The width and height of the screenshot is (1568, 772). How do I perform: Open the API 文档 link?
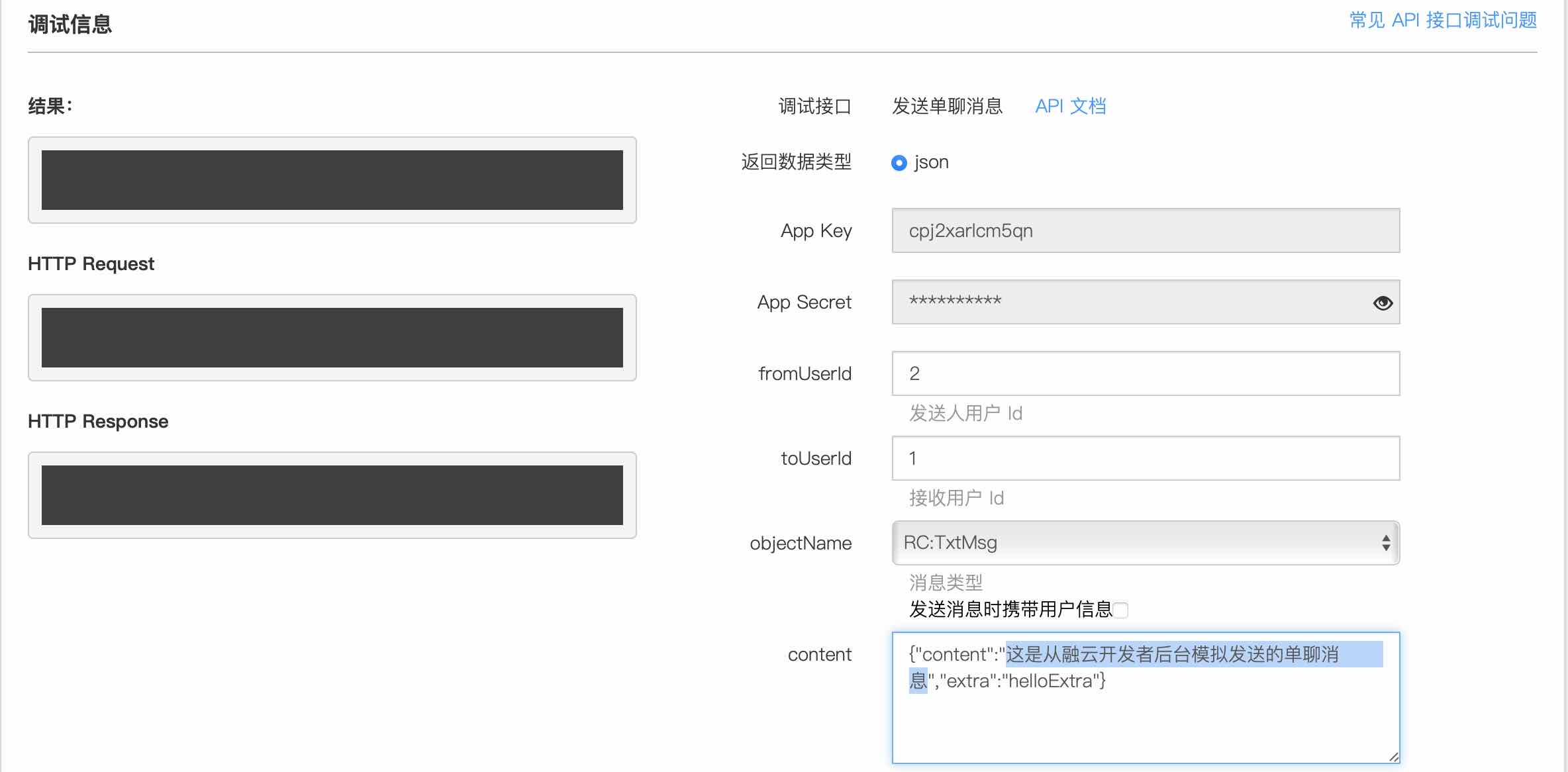[1070, 106]
